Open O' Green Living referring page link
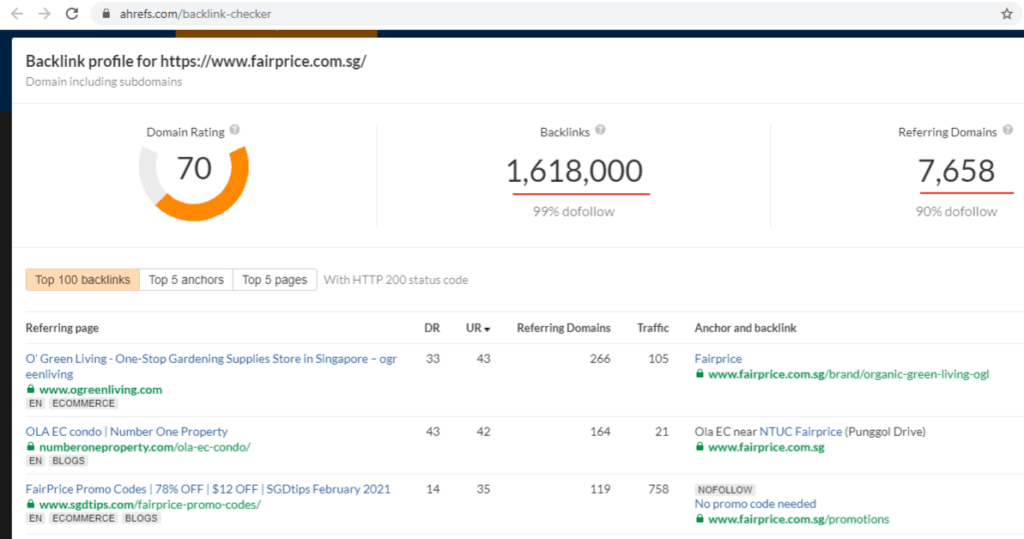The image size is (1024, 539). tap(211, 366)
